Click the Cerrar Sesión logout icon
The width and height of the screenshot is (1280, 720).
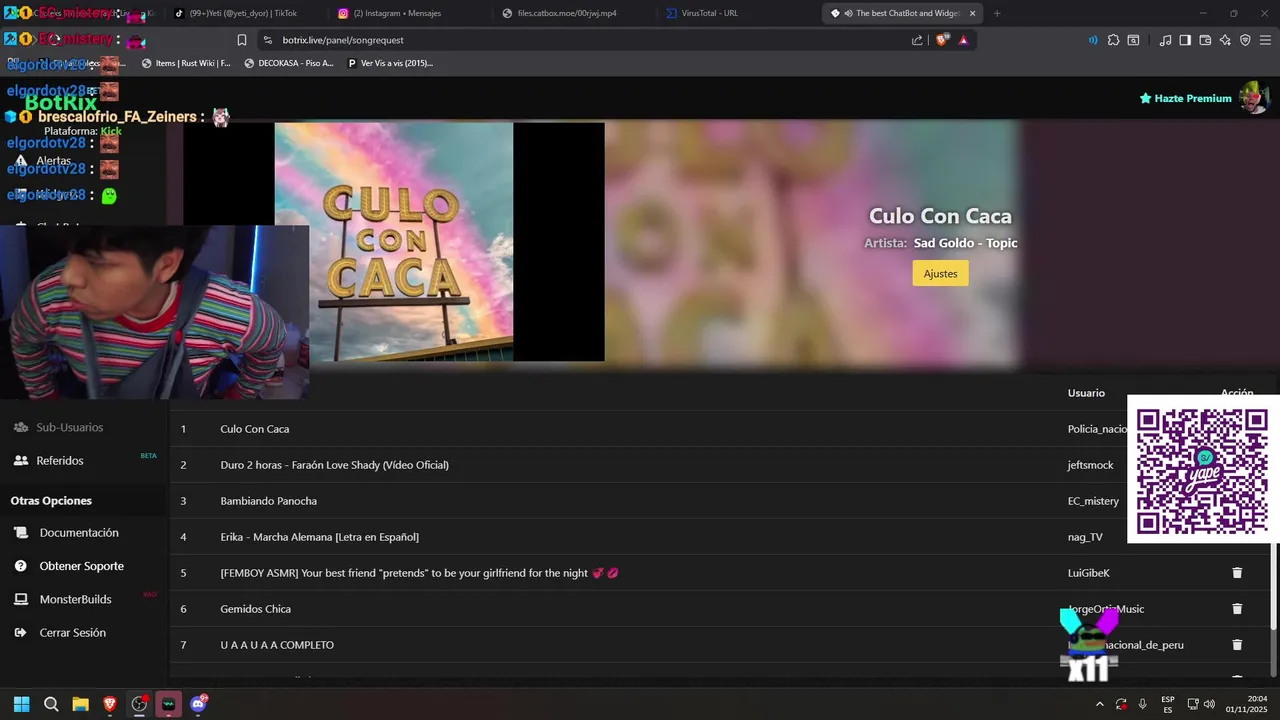point(20,633)
